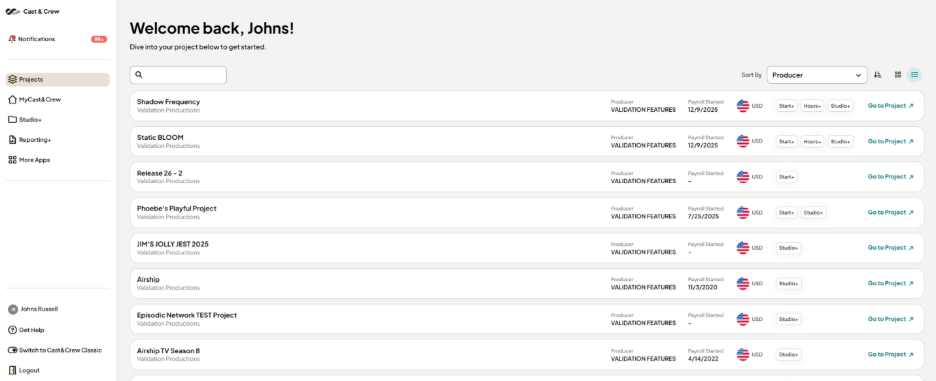Log out using the Logout item
This screenshot has height=381, width=936.
(x=24, y=370)
